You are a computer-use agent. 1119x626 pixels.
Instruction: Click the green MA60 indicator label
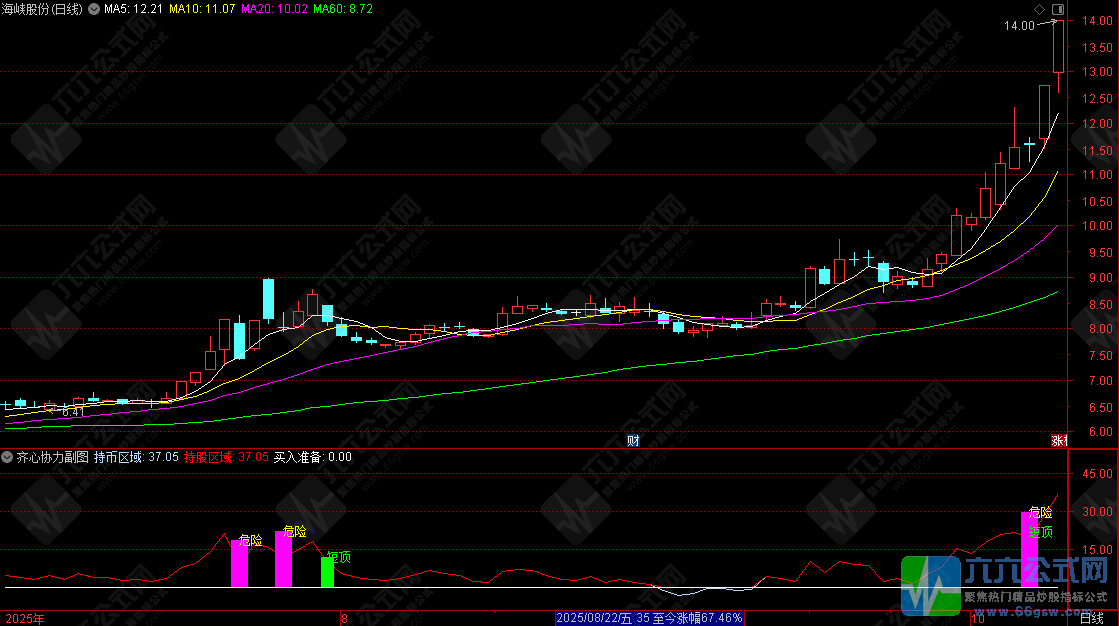coord(343,9)
